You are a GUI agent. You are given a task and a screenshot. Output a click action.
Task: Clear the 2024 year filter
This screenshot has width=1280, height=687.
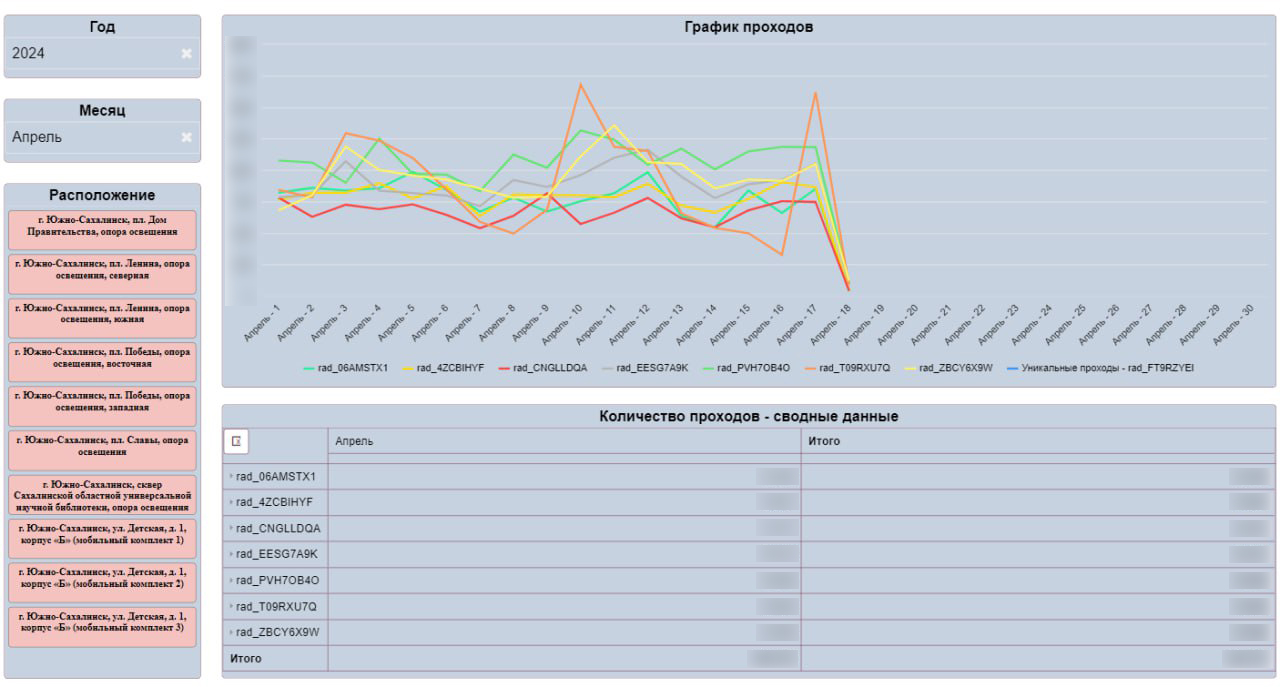(187, 54)
